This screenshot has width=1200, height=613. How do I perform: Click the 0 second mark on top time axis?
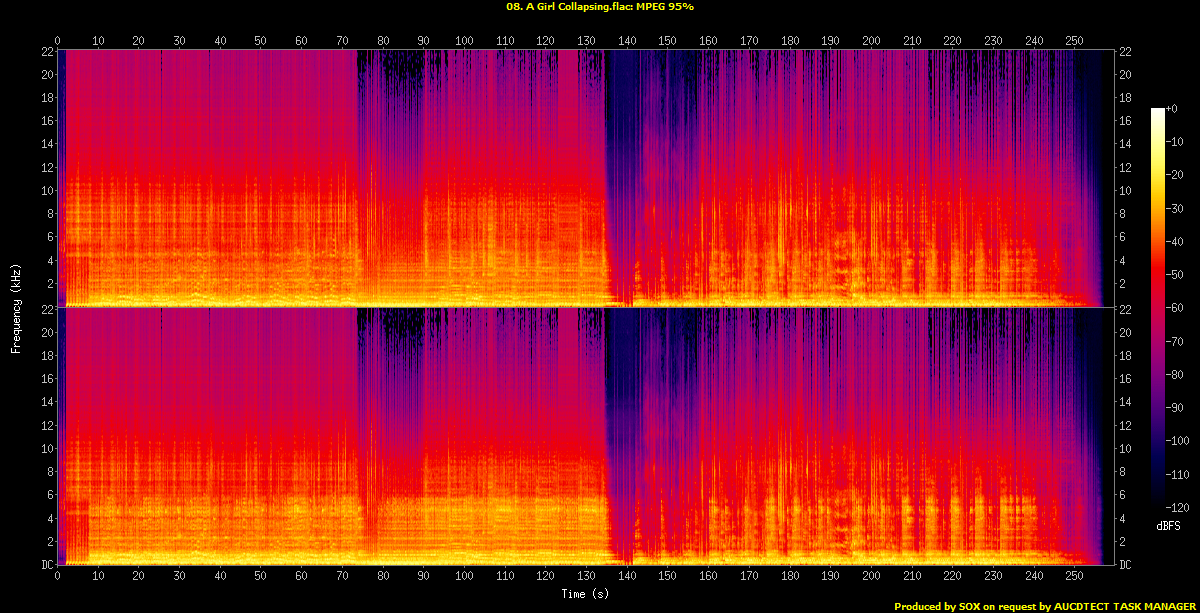57,41
